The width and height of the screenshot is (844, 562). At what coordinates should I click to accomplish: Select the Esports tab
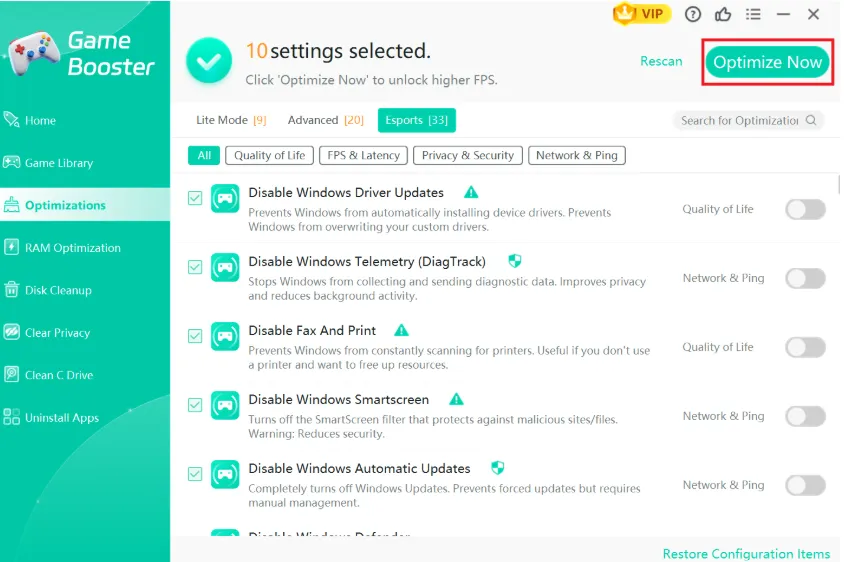pos(417,120)
